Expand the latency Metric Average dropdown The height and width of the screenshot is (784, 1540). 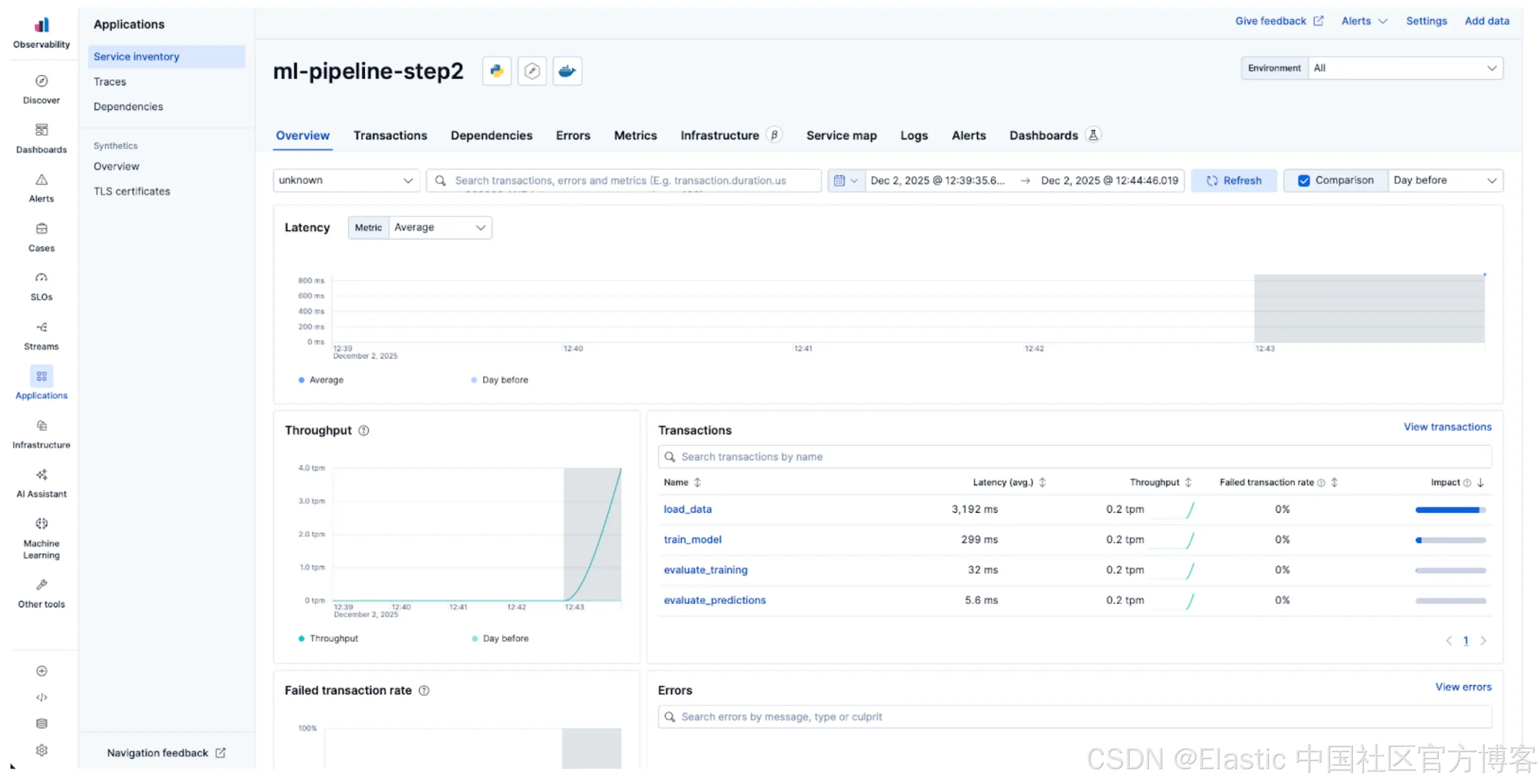440,228
